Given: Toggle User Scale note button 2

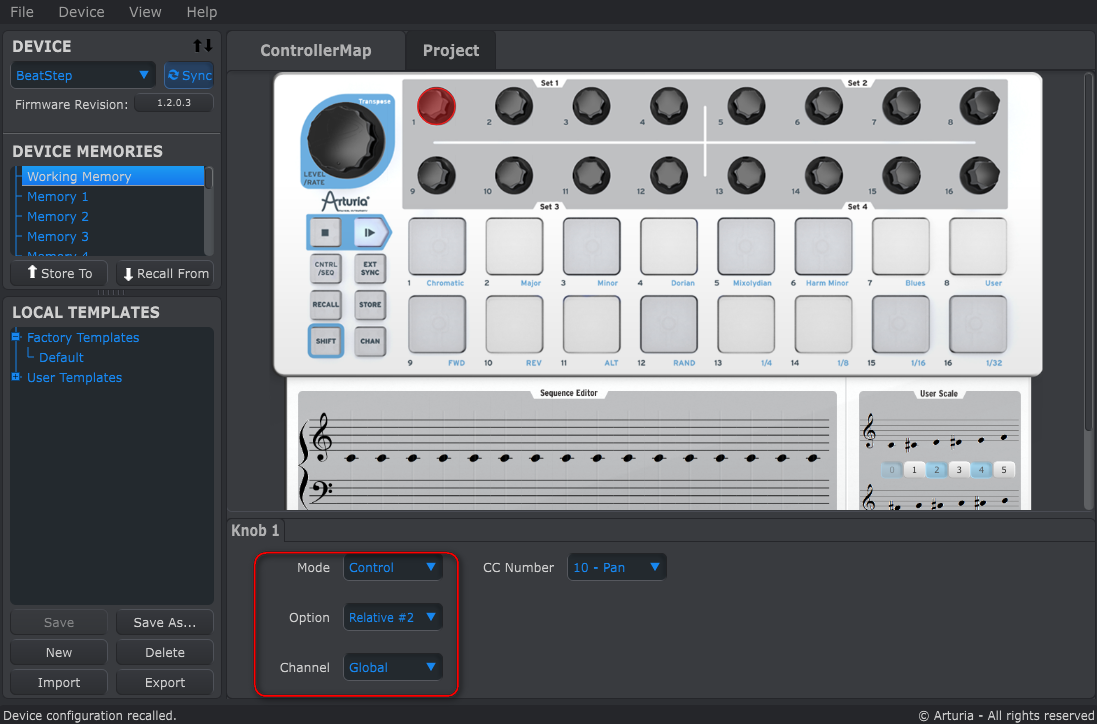Looking at the screenshot, I should coord(936,470).
